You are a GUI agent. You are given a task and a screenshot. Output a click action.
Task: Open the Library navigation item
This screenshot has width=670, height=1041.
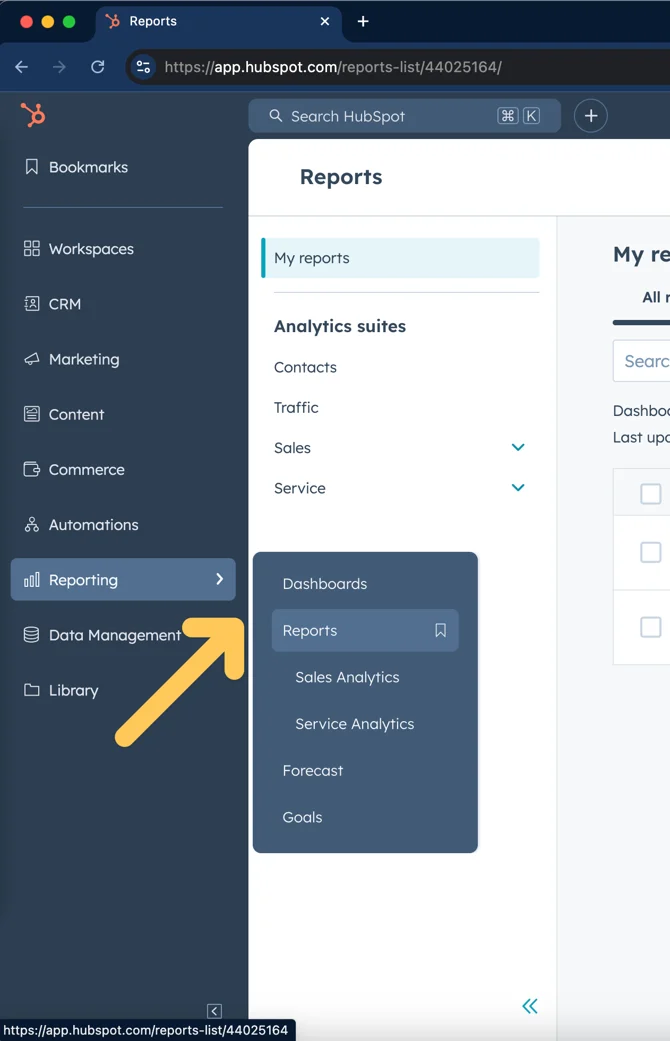click(60, 690)
